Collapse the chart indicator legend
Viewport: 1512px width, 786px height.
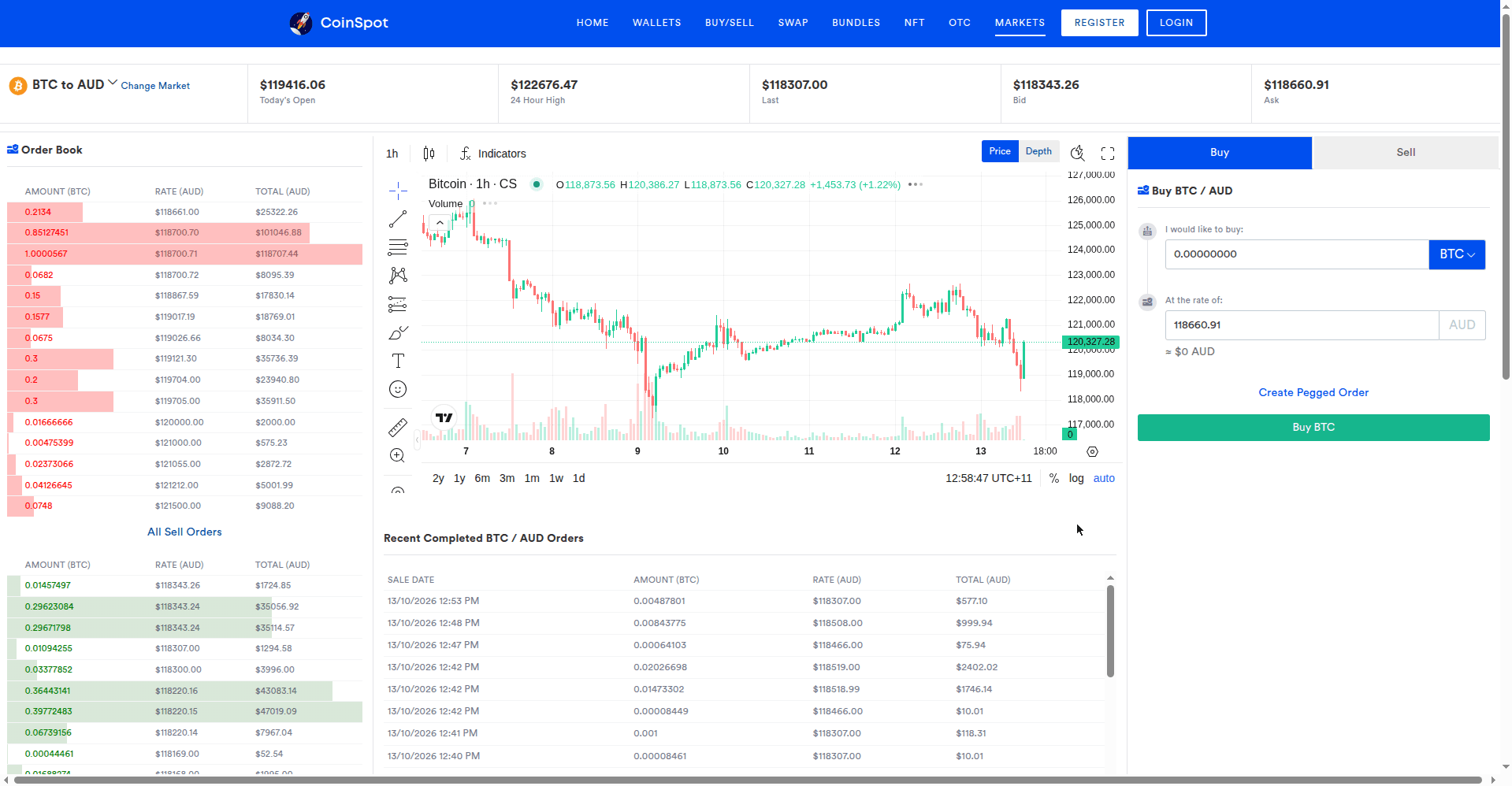click(x=440, y=223)
